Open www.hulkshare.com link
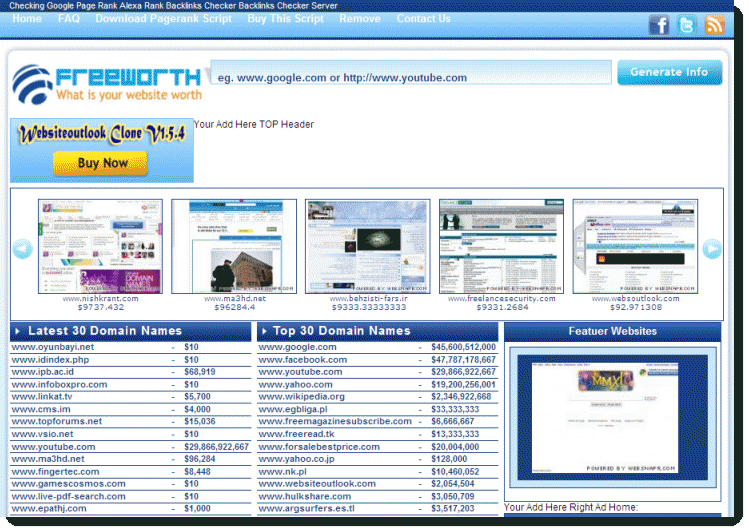The height and width of the screenshot is (532, 749). 304,497
